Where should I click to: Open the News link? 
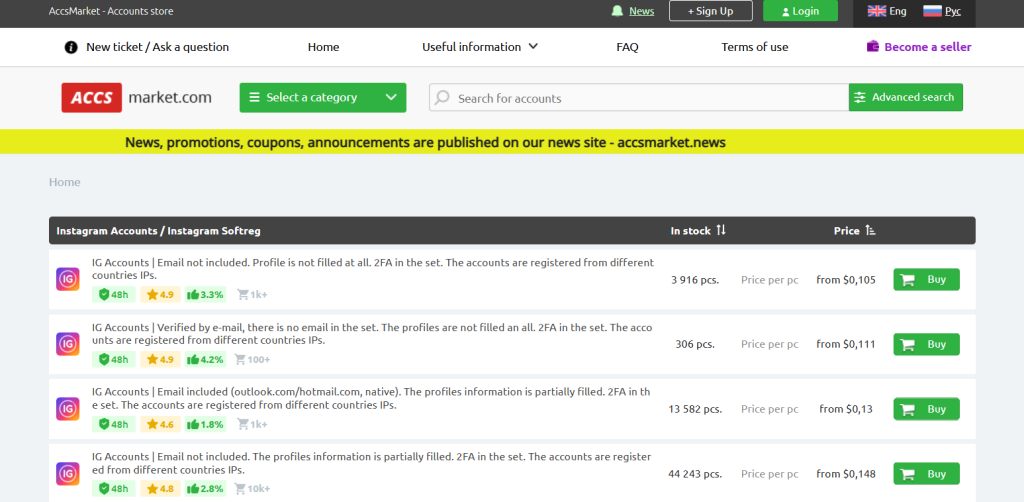[641, 11]
